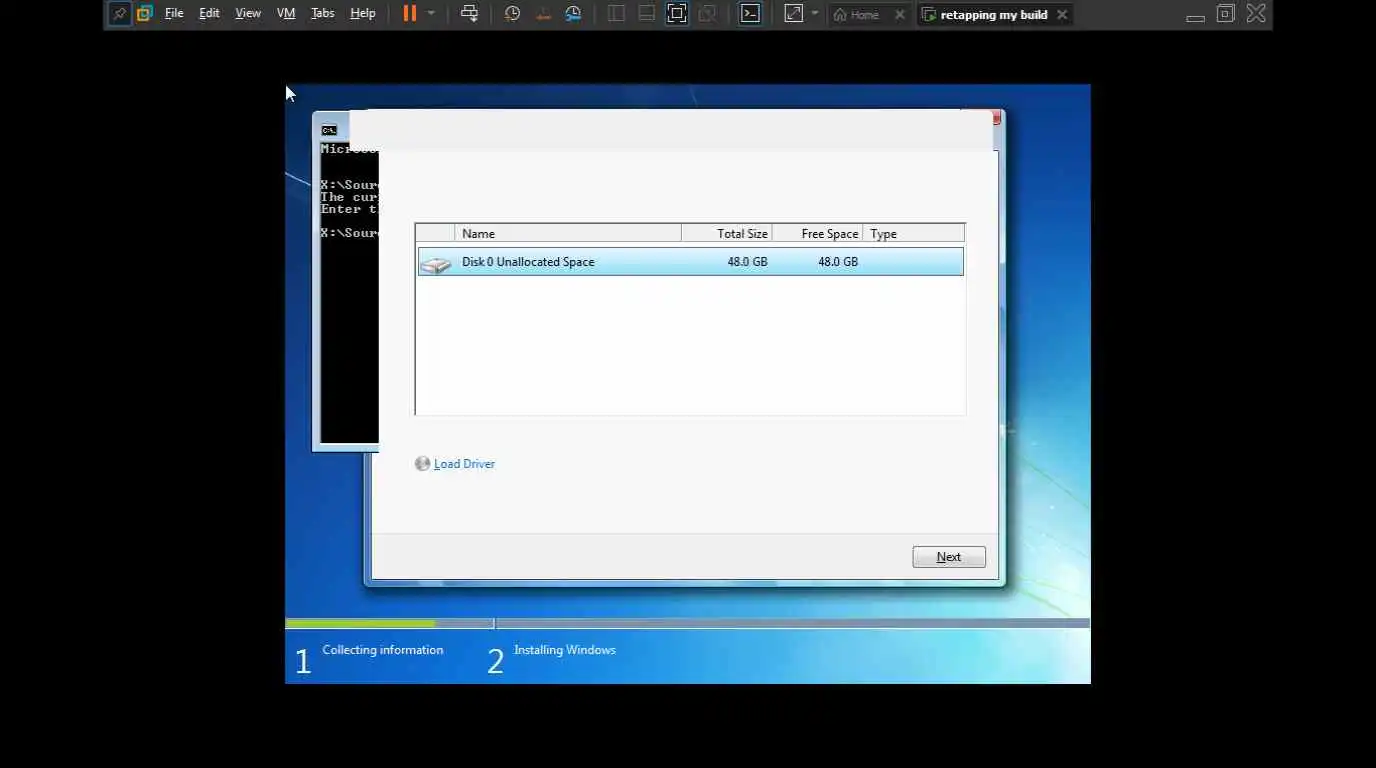
Task: Click the VMware Workstation logo icon
Action: point(145,14)
